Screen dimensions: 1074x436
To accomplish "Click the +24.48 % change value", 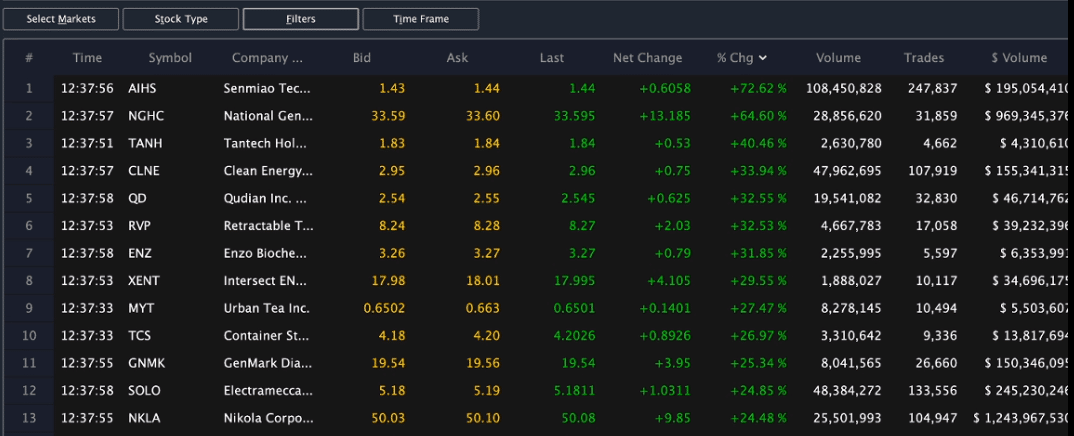I will (x=758, y=418).
